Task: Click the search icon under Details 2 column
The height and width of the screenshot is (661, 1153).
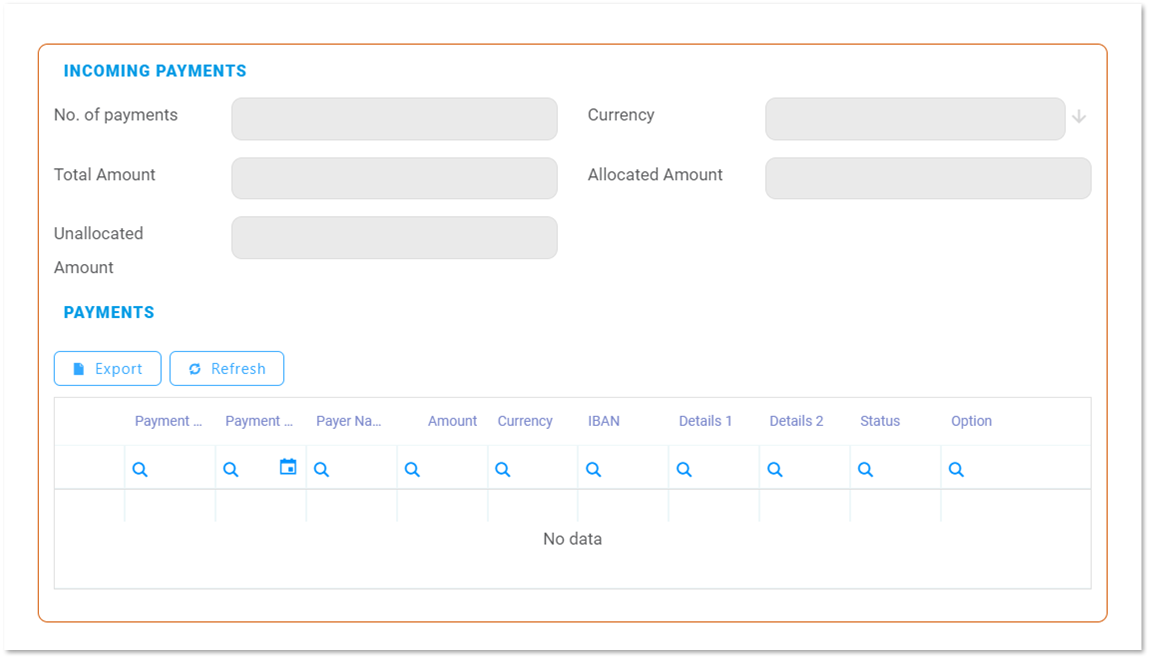Action: [775, 469]
